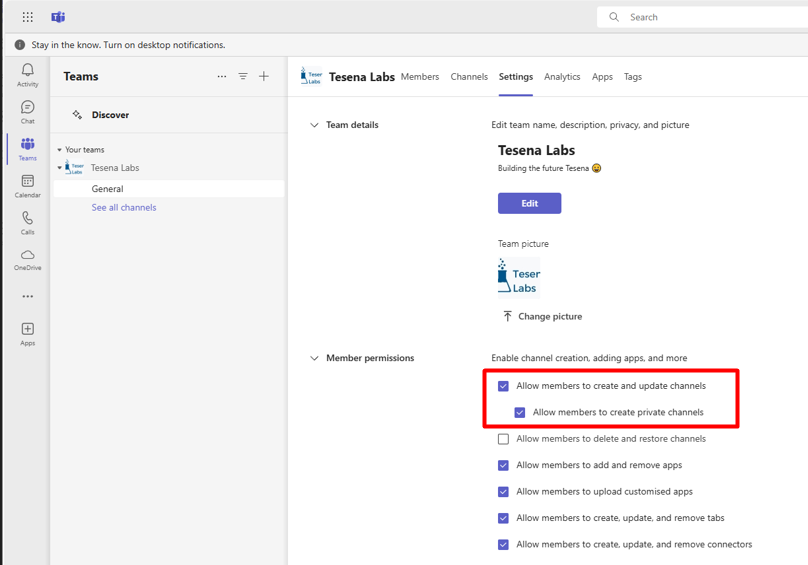The height and width of the screenshot is (565, 808).
Task: Uncheck create, update, and remove tabs option
Action: [503, 518]
